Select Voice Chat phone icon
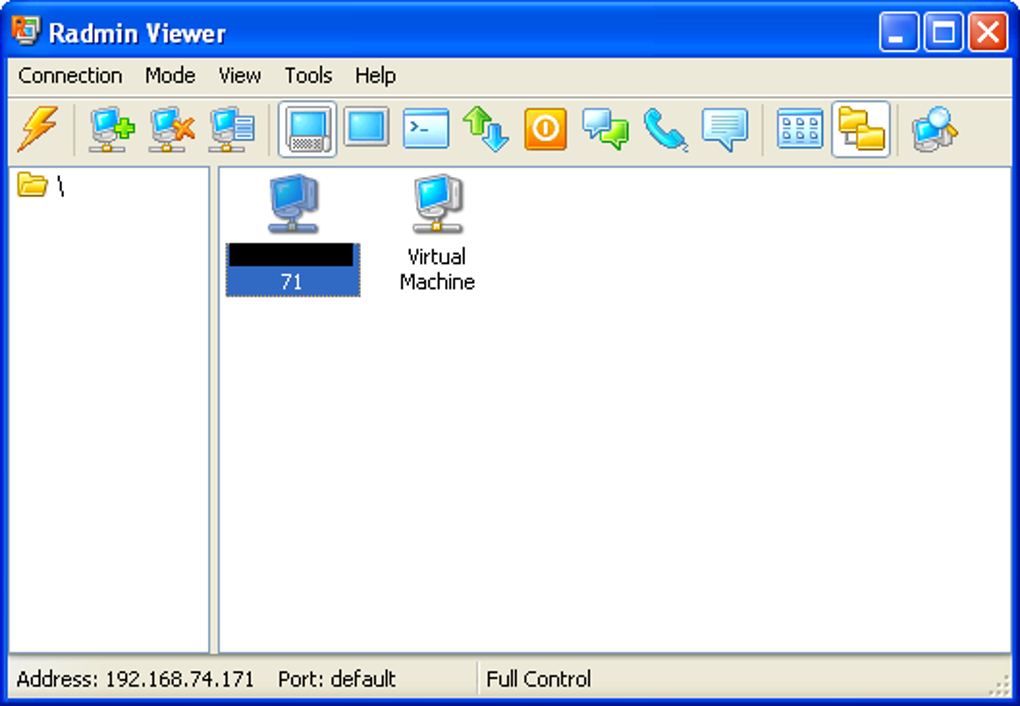 pos(665,129)
